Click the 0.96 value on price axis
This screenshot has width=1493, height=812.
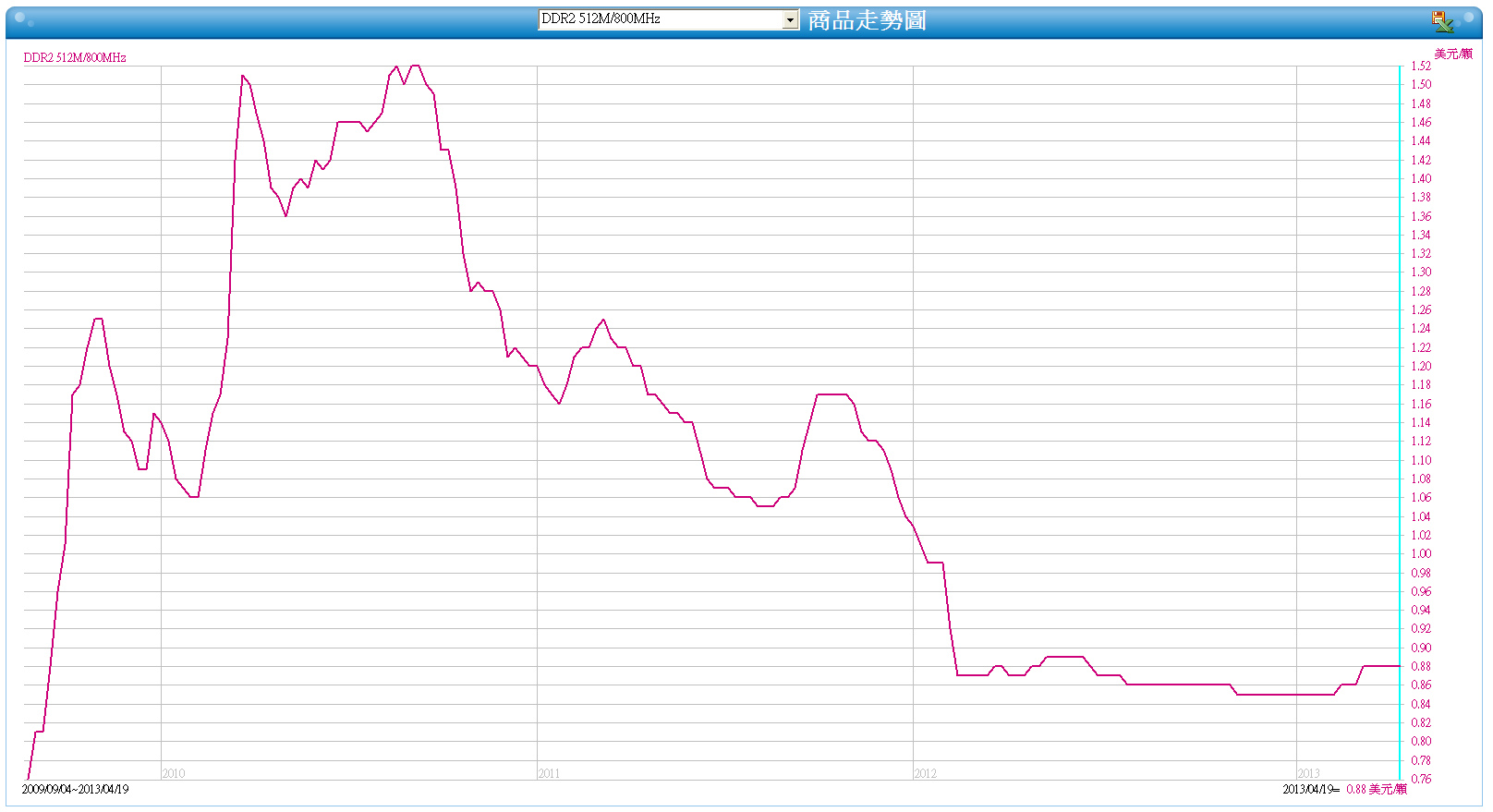[x=1421, y=591]
